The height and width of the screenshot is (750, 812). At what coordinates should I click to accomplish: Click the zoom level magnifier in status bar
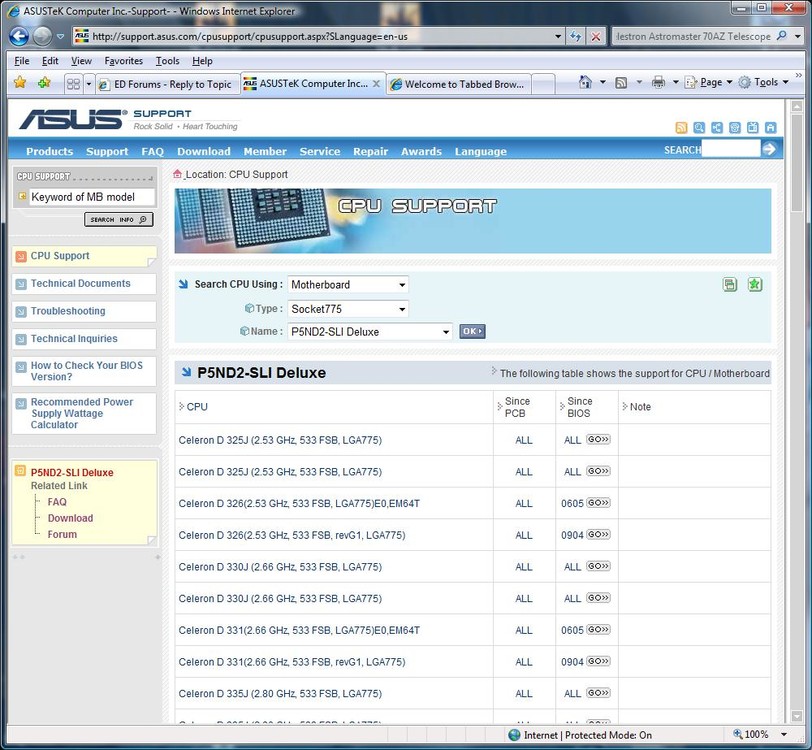(737, 734)
